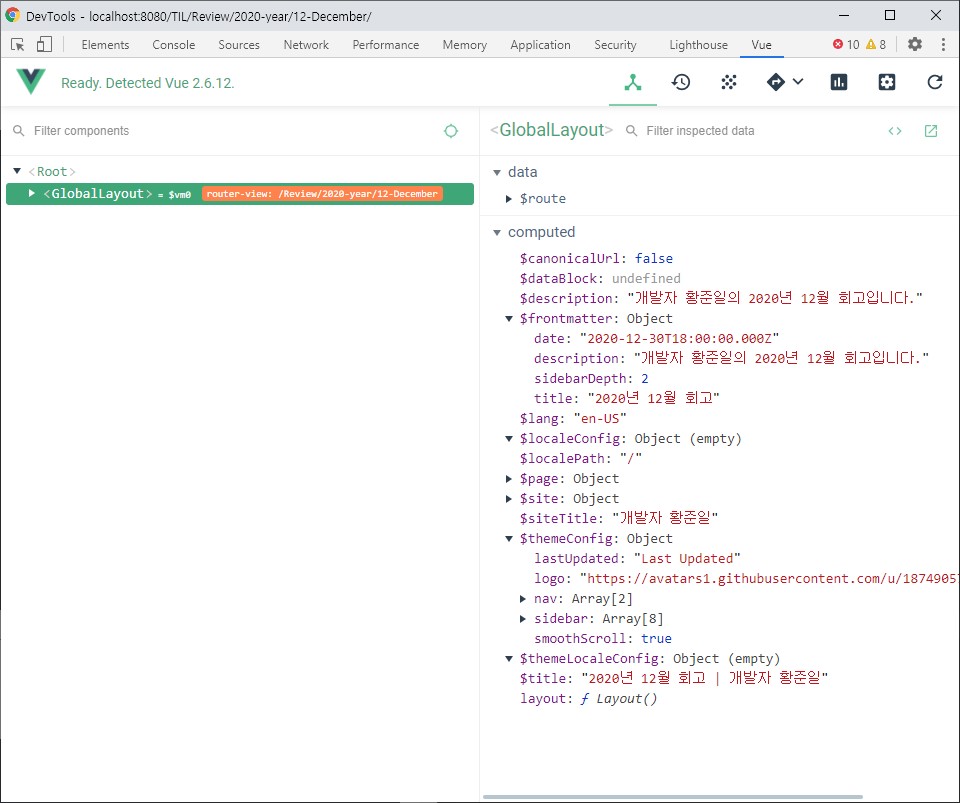Click the yellow warnings count icon
Screen dimensions: 960x803
click(871, 44)
